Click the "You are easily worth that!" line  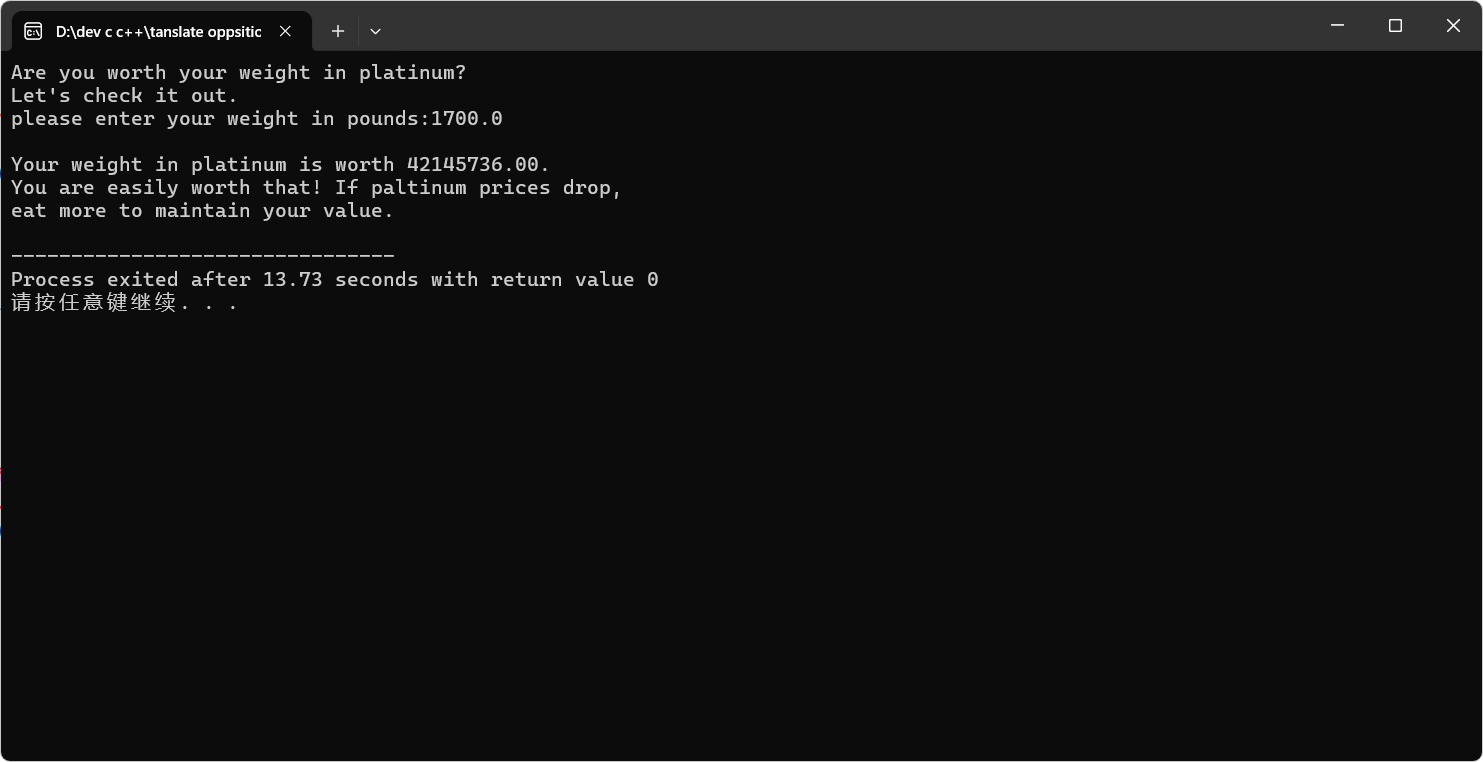[x=316, y=188]
